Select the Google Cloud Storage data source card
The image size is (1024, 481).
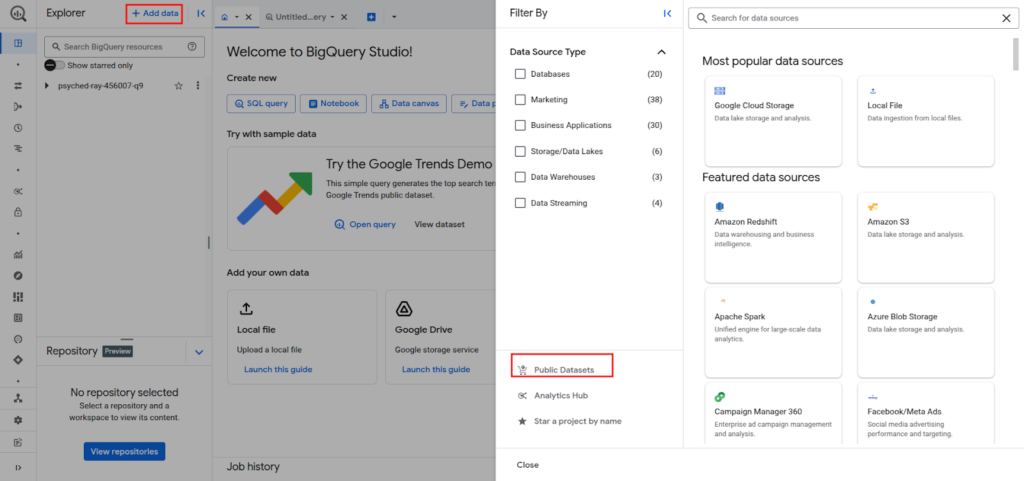[x=773, y=121]
